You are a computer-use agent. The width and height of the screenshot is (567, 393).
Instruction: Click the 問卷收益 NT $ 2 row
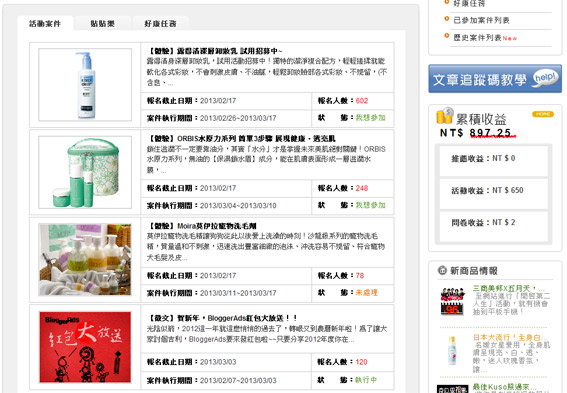coord(494,226)
